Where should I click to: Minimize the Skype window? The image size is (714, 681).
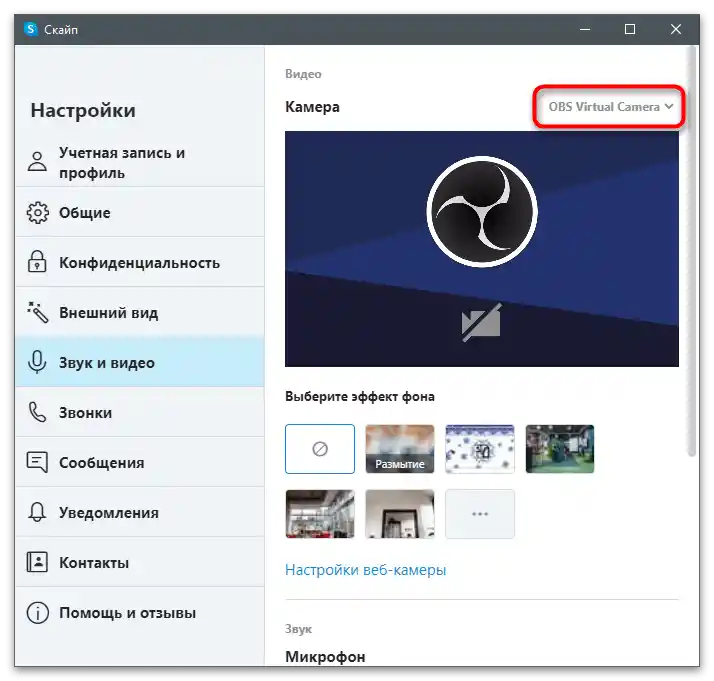pos(585,29)
